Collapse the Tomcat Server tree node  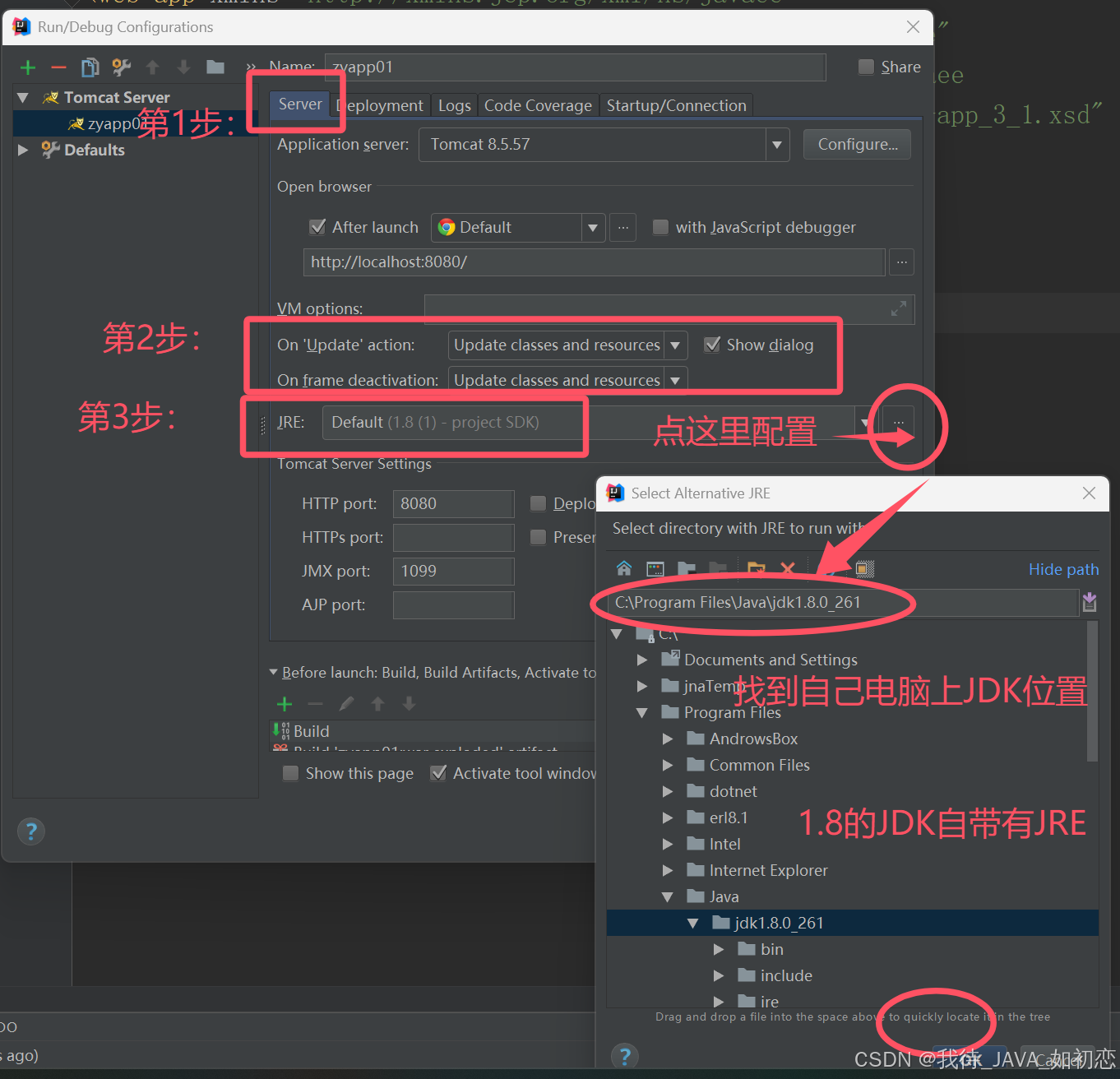[23, 98]
